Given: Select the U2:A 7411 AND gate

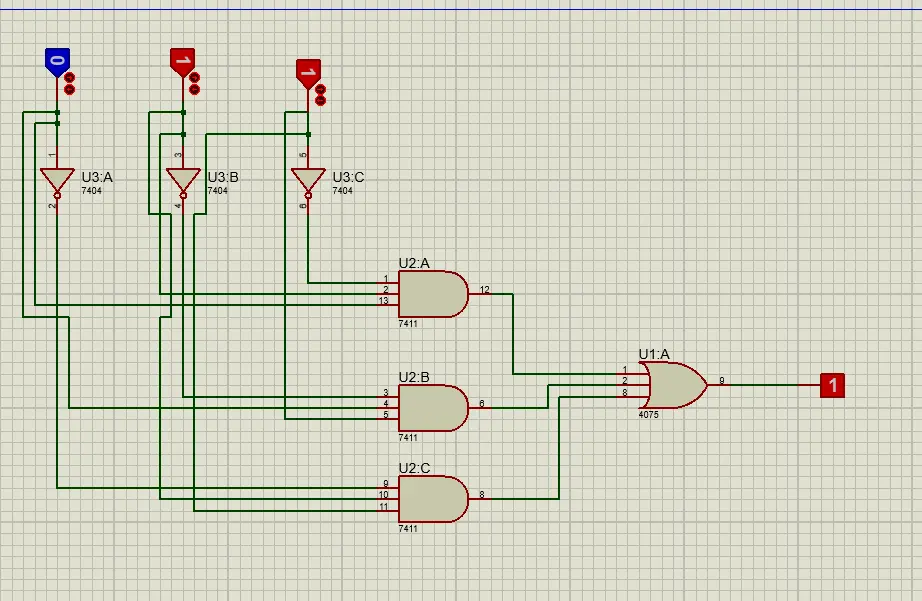Looking at the screenshot, I should coord(434,295).
